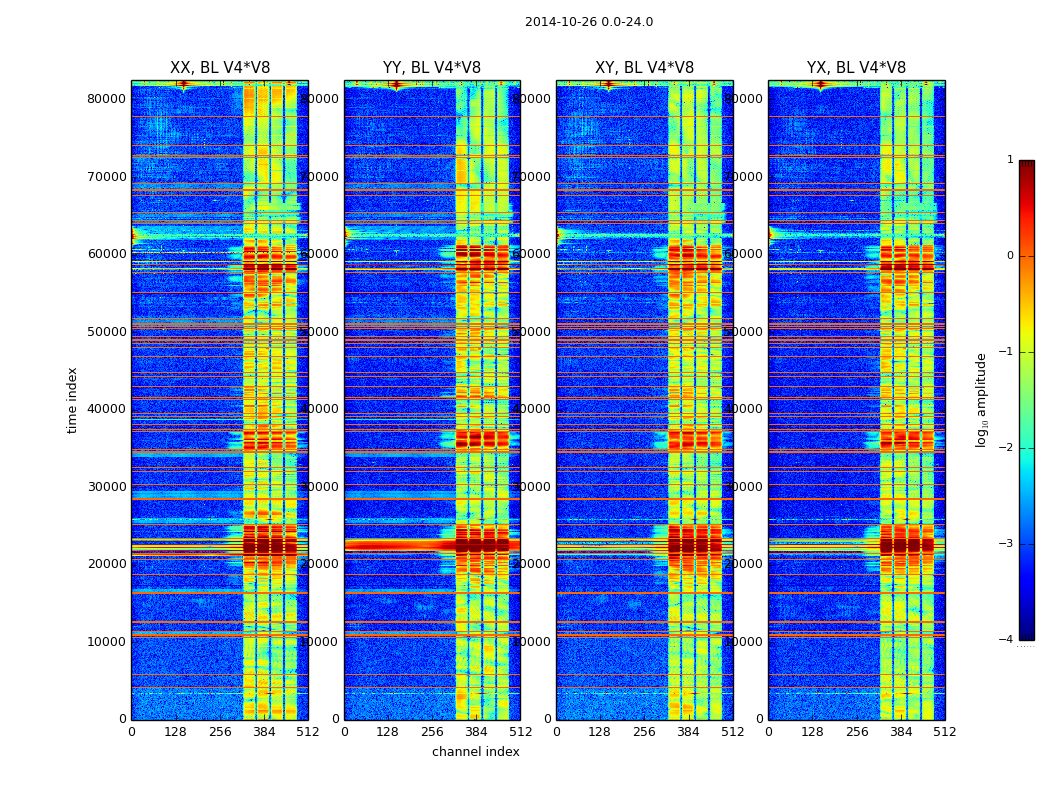Select the XX, BL V4*V8 subplot title

click(219, 68)
